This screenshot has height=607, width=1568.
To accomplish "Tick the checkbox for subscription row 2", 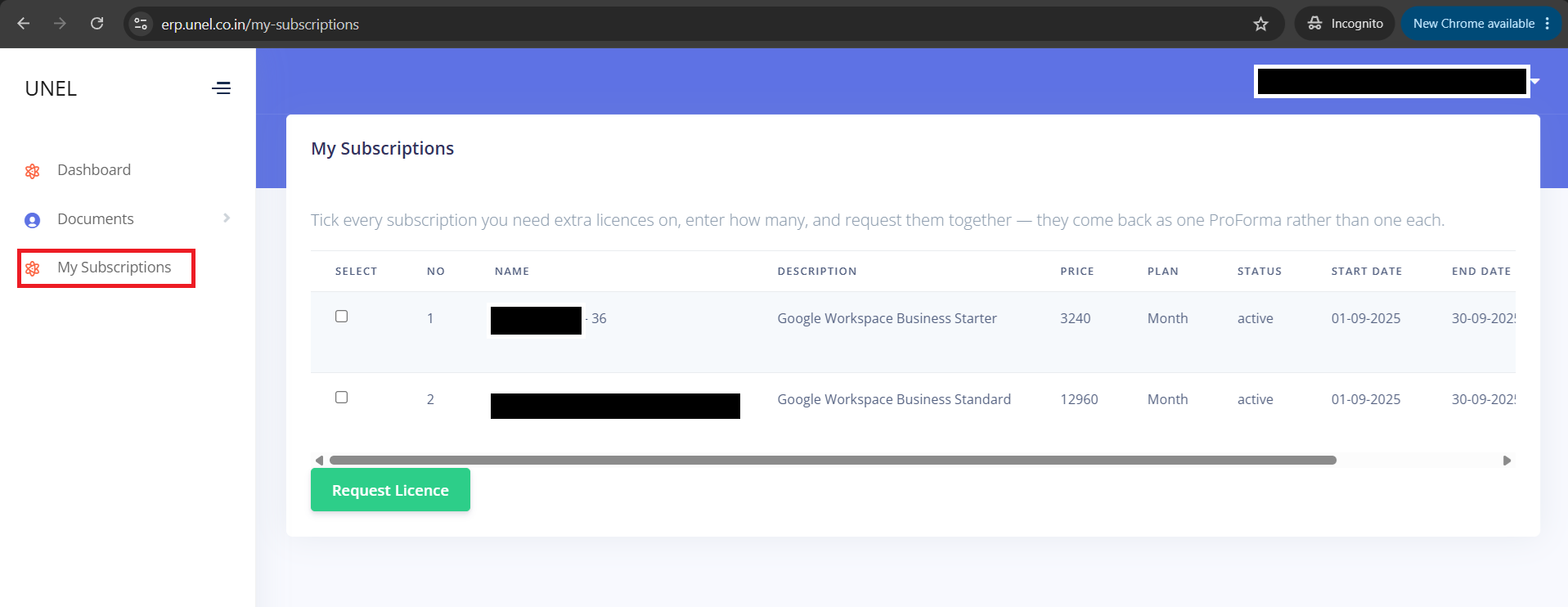I will coord(342,398).
